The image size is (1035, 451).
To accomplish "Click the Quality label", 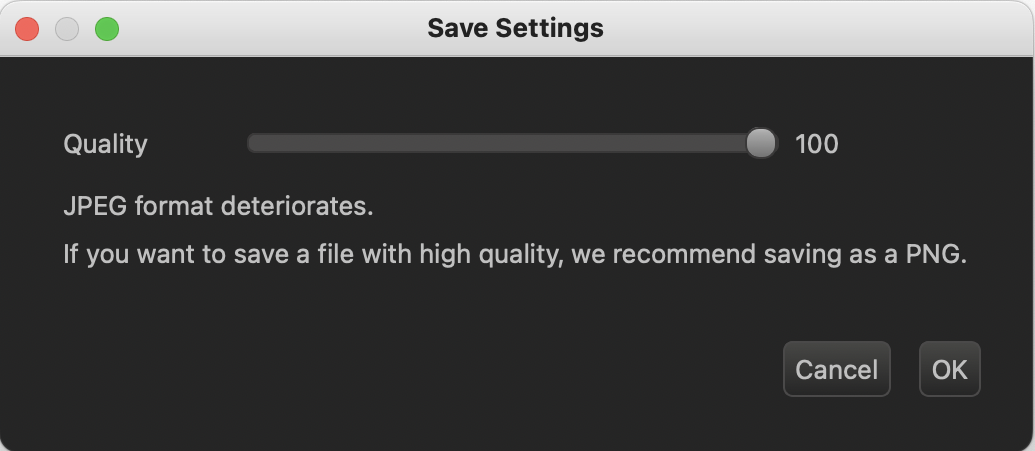I will (106, 144).
